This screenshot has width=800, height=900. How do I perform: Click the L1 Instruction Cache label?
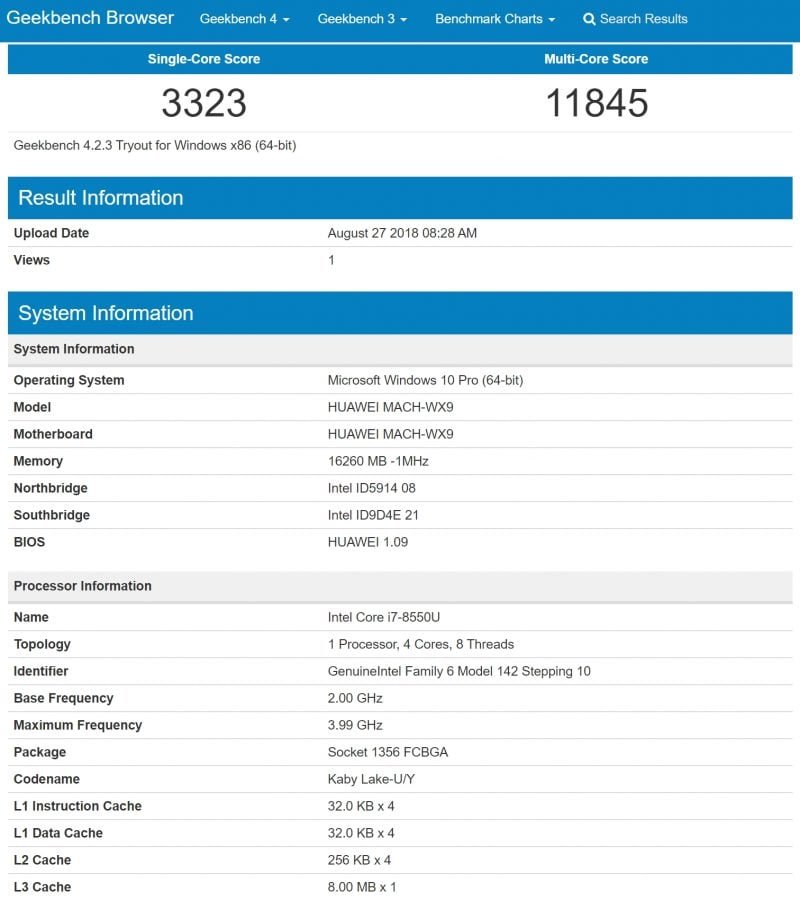pos(77,806)
